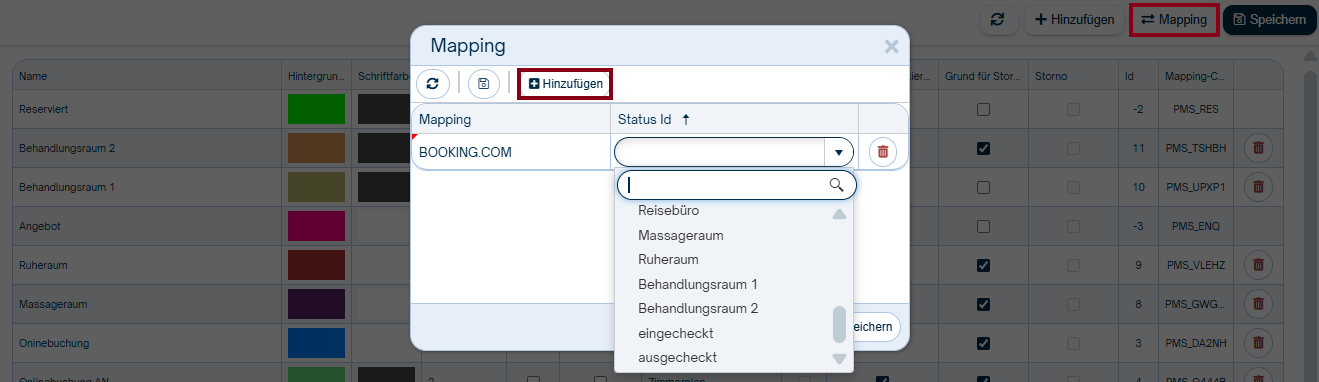
Task: Click the Mapping column header in the dialog
Action: pyautogui.click(x=511, y=119)
